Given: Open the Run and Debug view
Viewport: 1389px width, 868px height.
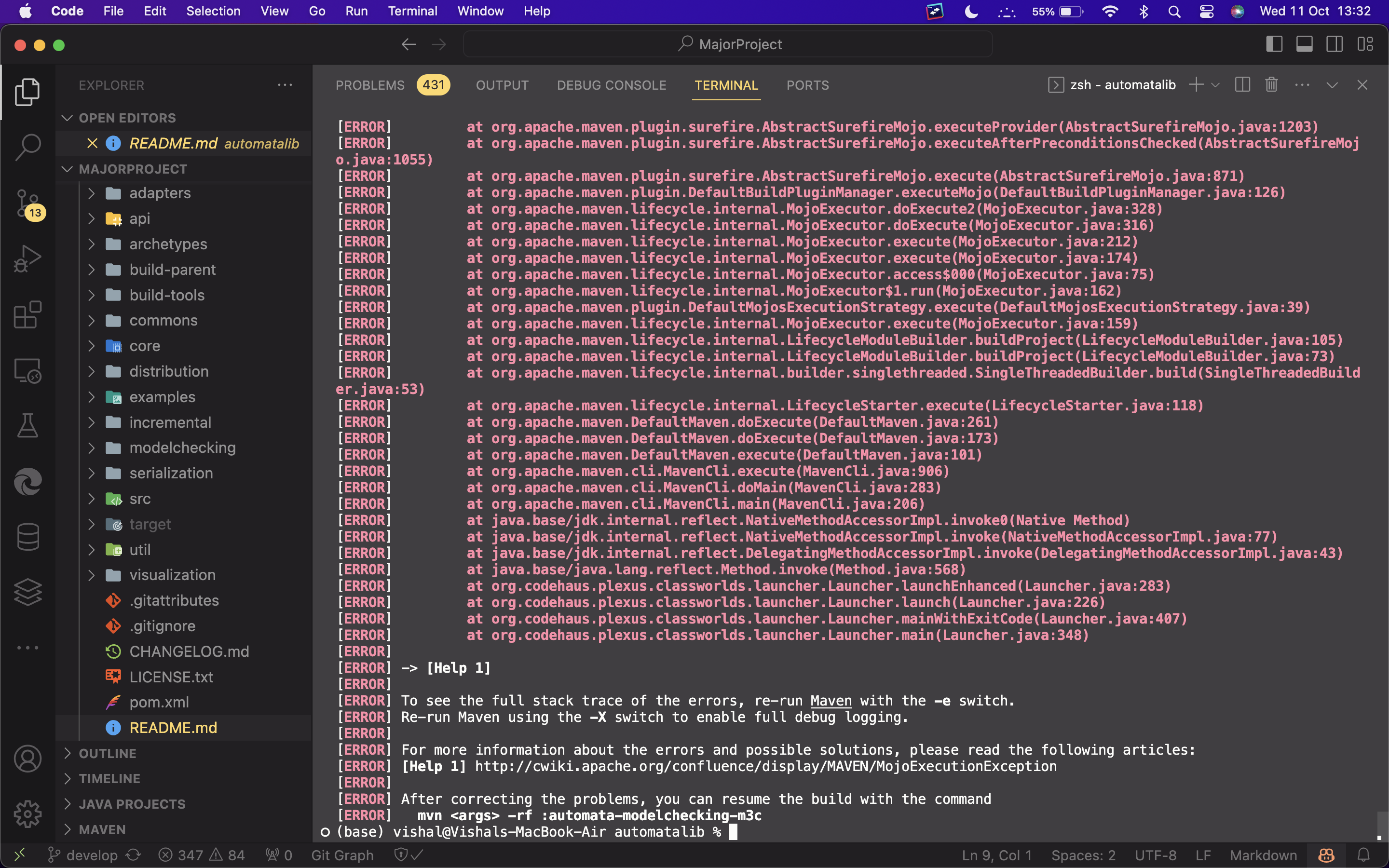Looking at the screenshot, I should [x=27, y=258].
